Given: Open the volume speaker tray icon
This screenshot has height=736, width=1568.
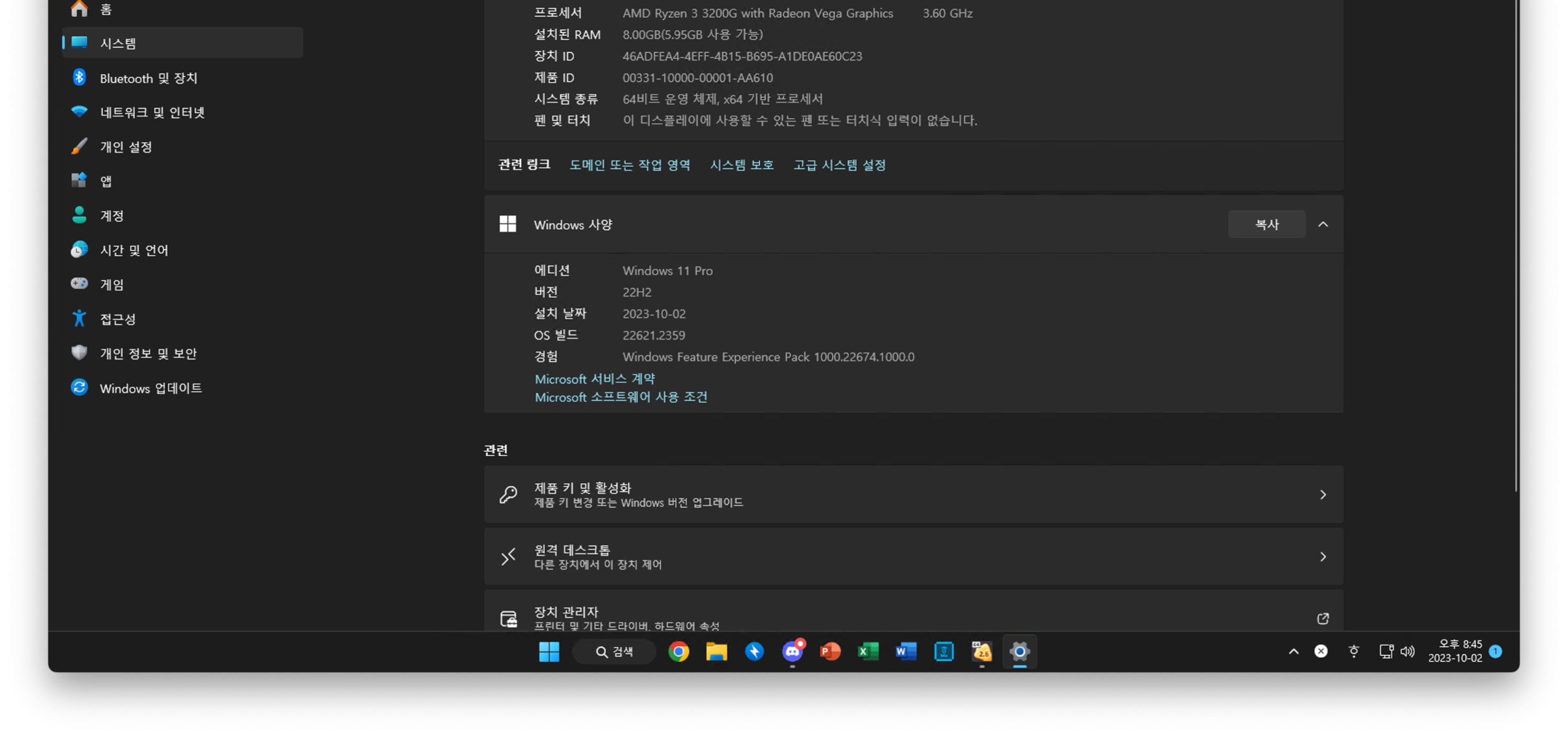Looking at the screenshot, I should [x=1408, y=651].
